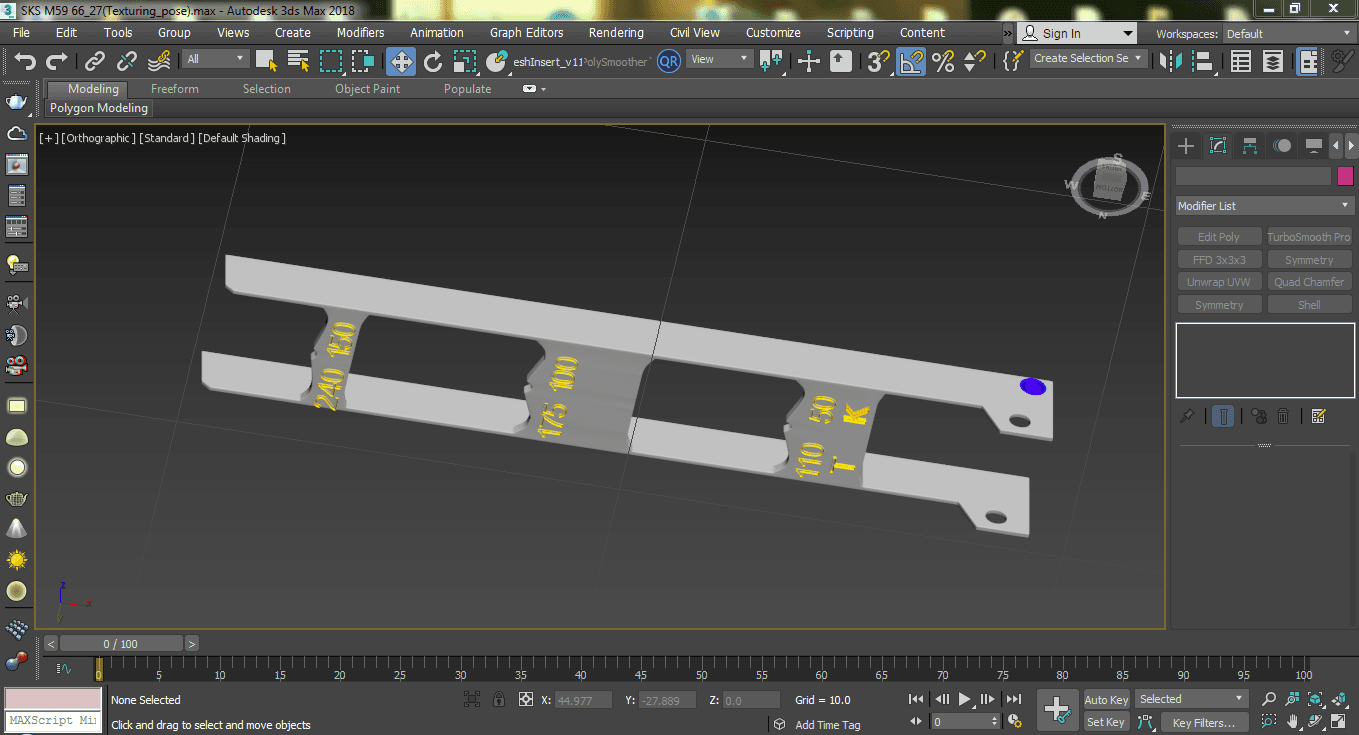Select the Move tool in toolbar

[400, 62]
